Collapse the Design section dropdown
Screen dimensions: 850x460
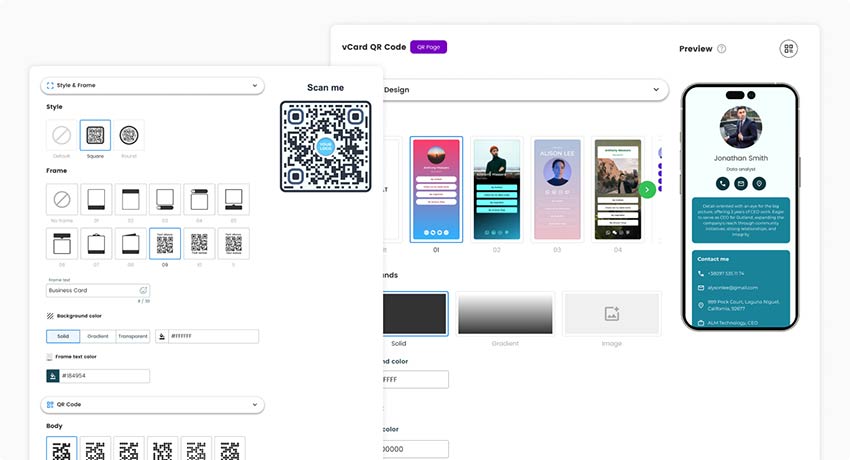click(656, 89)
